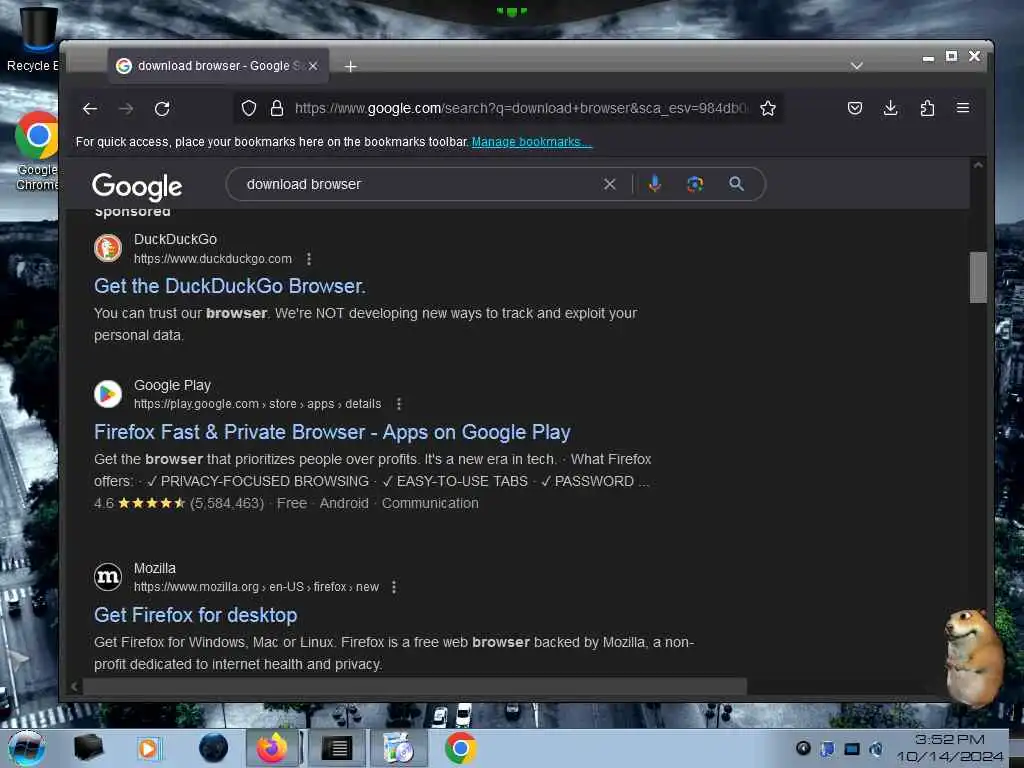The width and height of the screenshot is (1024, 768).
Task: Close the download browser tab
Action: tap(313, 66)
